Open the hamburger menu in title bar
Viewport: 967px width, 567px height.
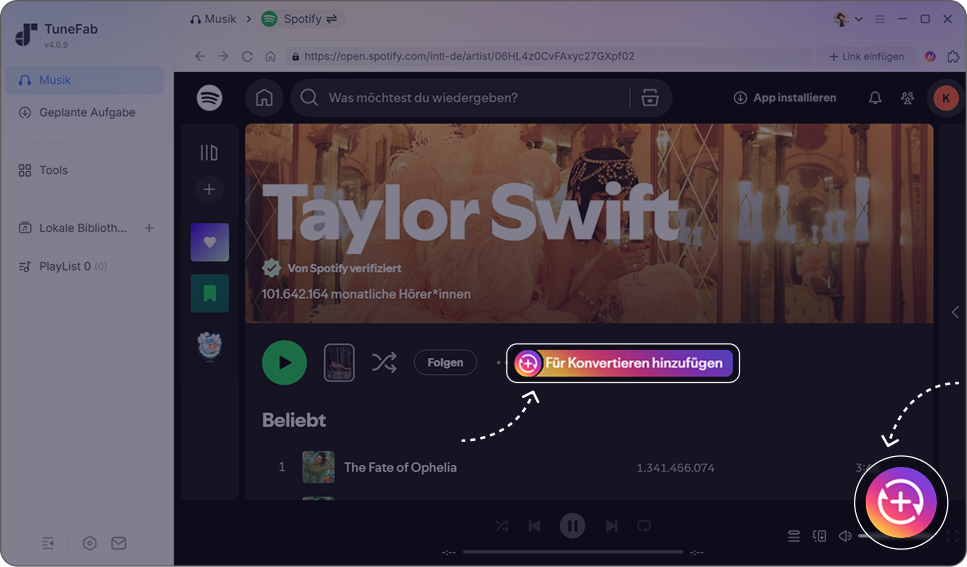click(880, 19)
